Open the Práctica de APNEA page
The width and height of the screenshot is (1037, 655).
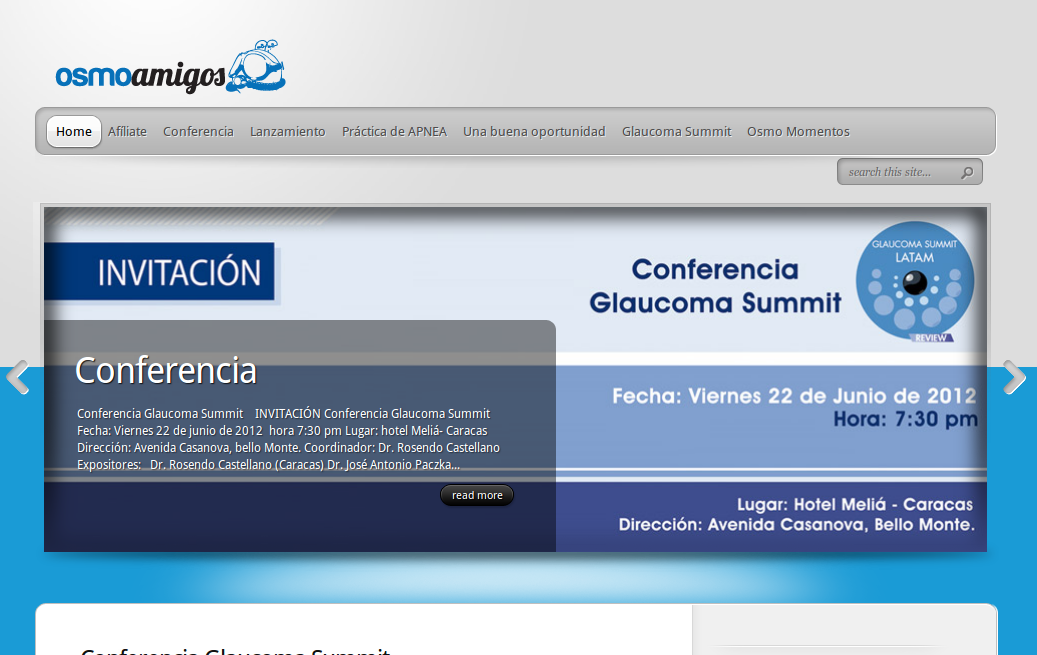394,132
